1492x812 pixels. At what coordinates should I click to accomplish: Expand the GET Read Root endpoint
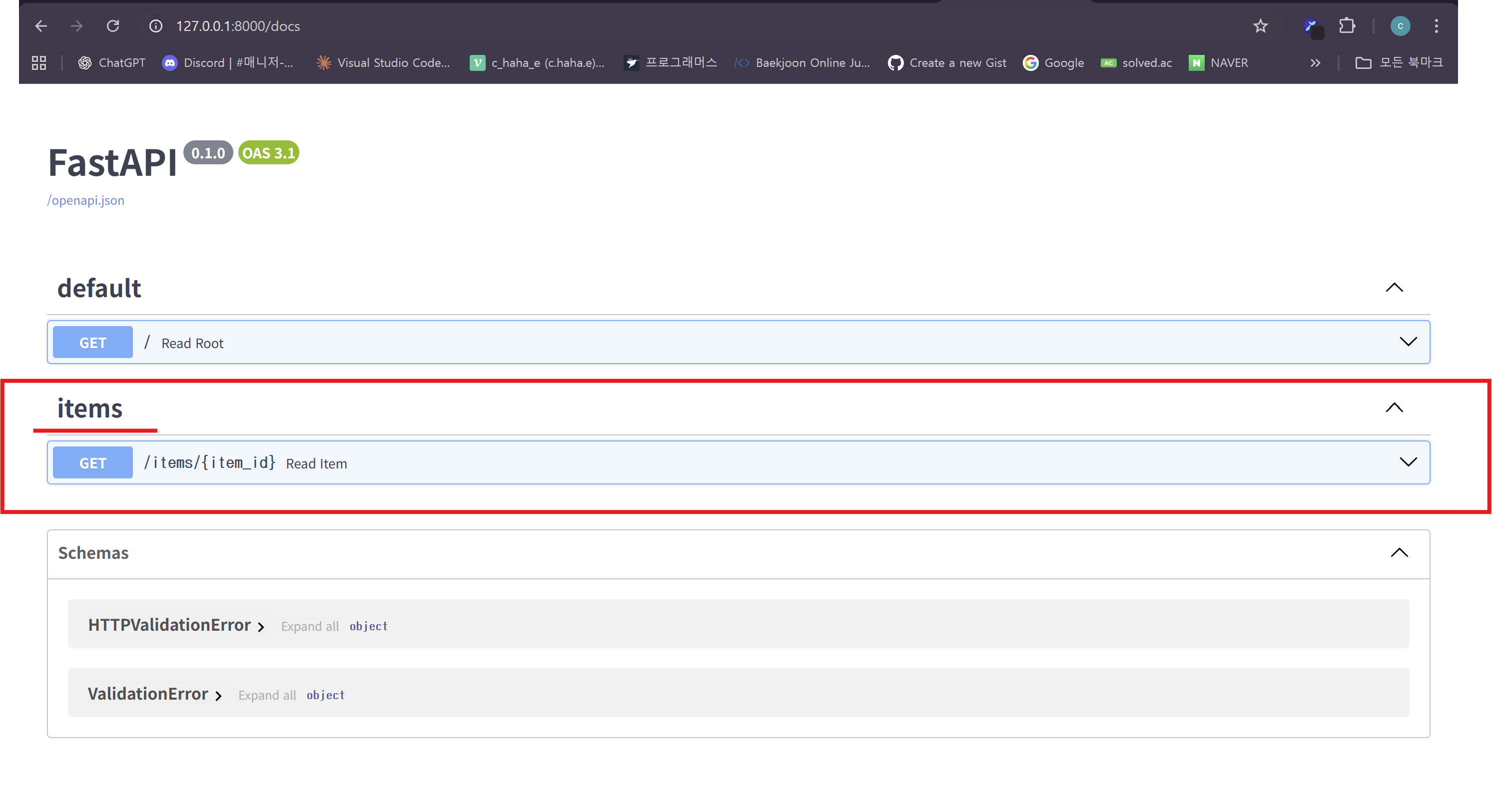[x=1408, y=342]
